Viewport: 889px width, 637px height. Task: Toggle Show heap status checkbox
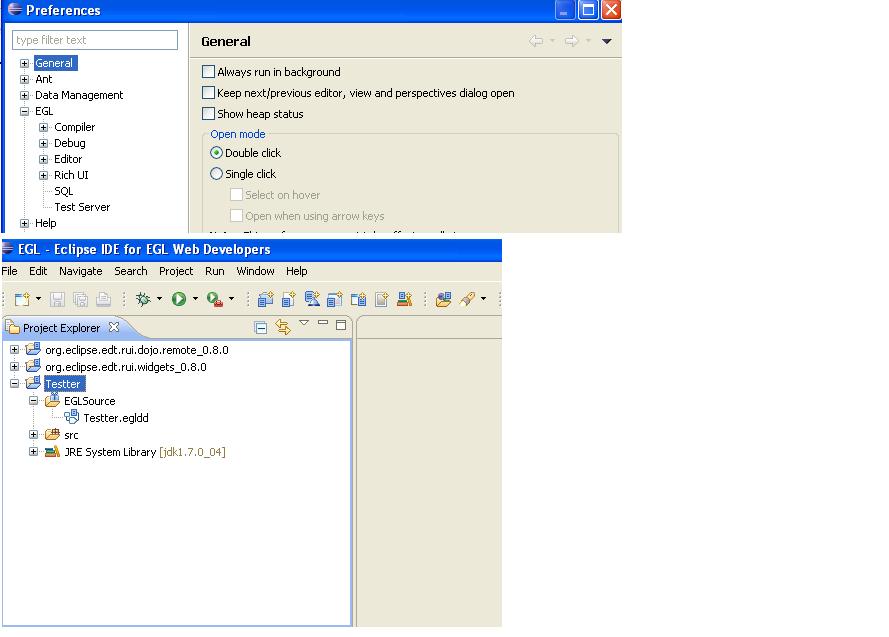209,113
